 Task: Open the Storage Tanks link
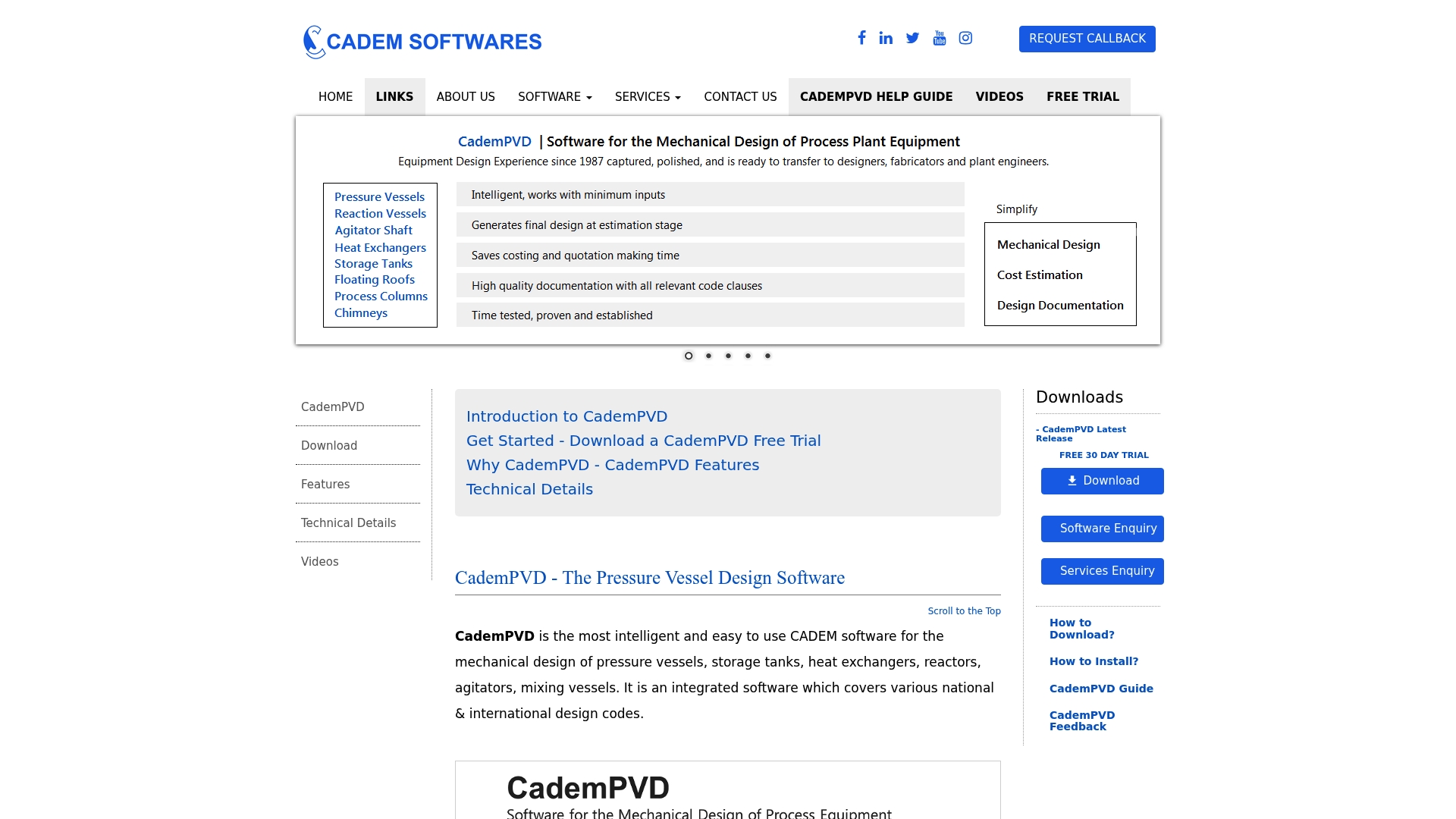click(373, 264)
